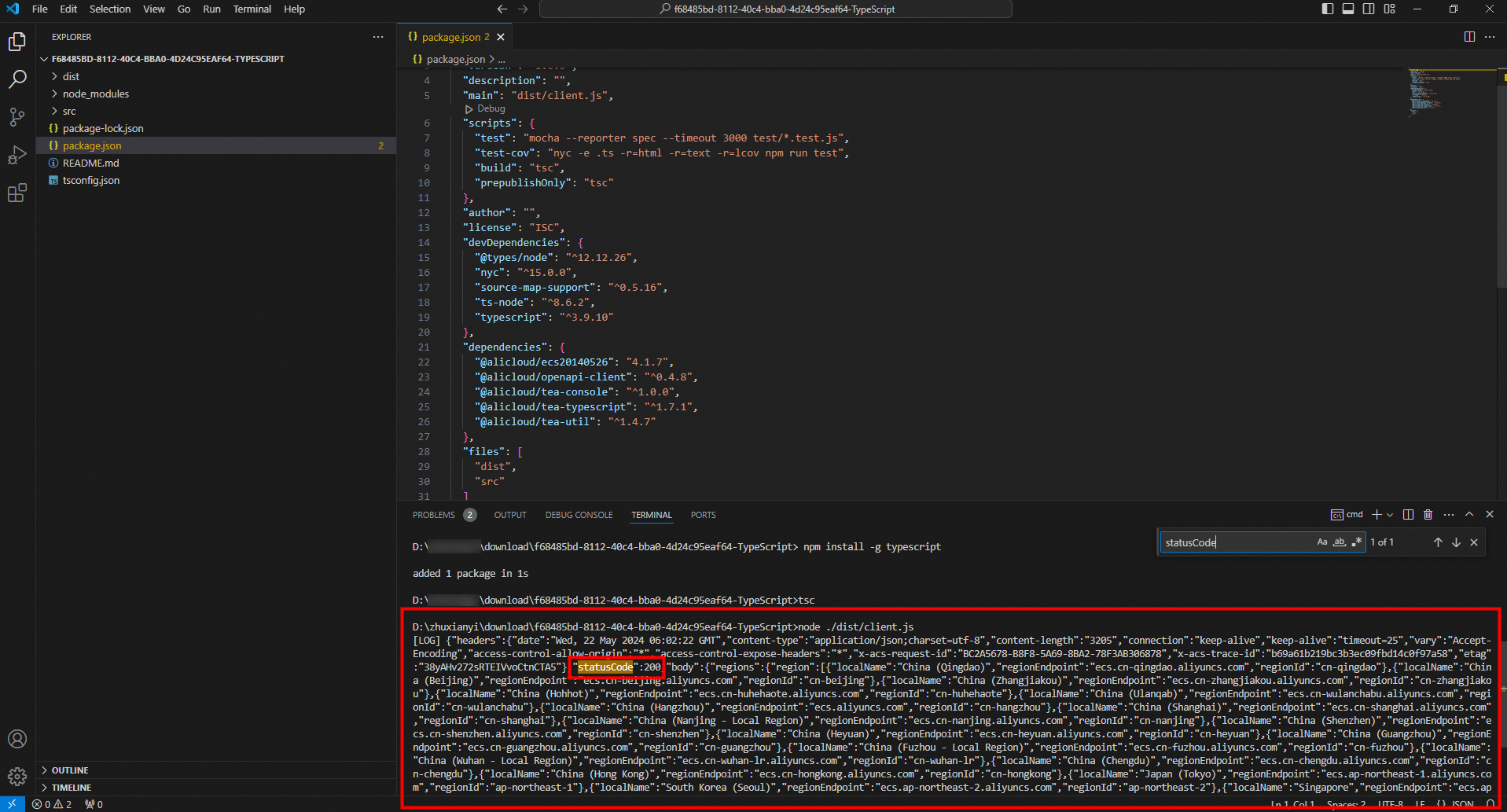
Task: Customize layout from the title bar icon
Action: coord(1390,9)
